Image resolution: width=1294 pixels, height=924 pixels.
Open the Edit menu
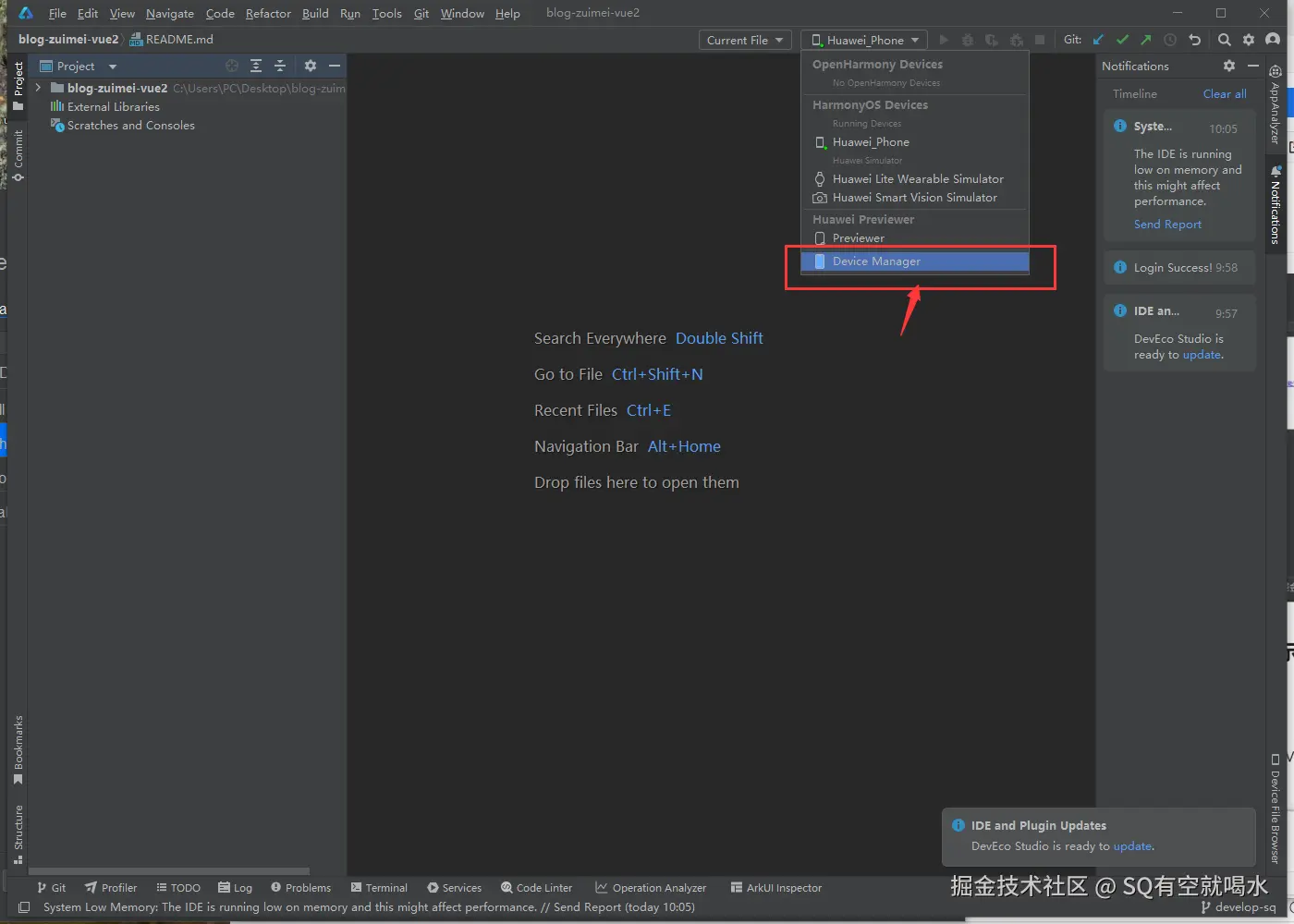88,13
